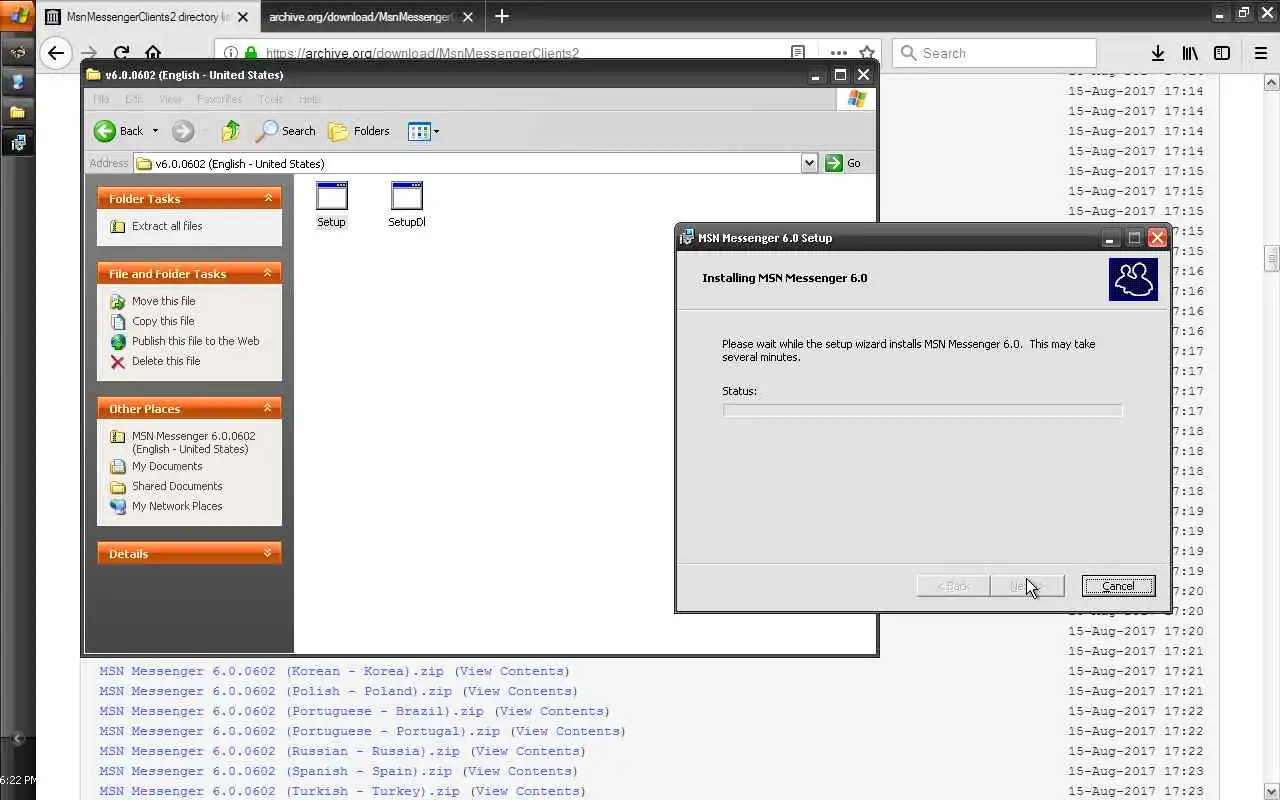The width and height of the screenshot is (1280, 800).
Task: Open the Firefox home page
Action: click(x=153, y=53)
